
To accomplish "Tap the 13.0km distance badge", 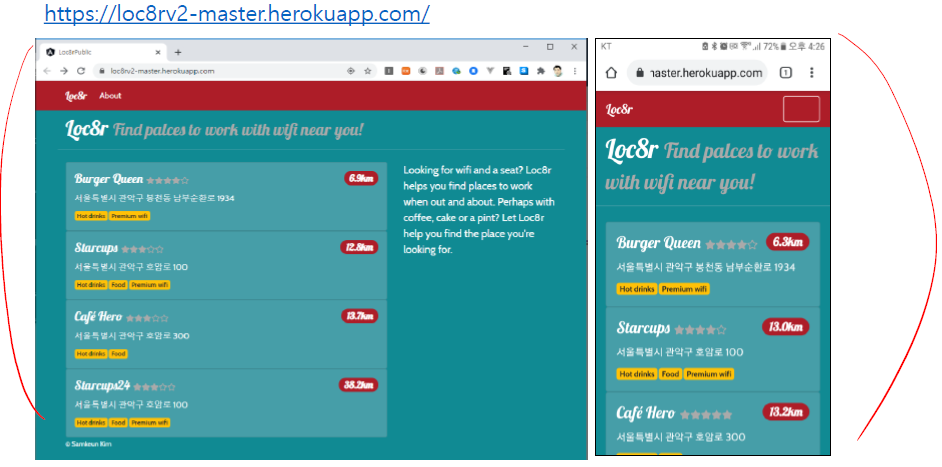I will (786, 326).
